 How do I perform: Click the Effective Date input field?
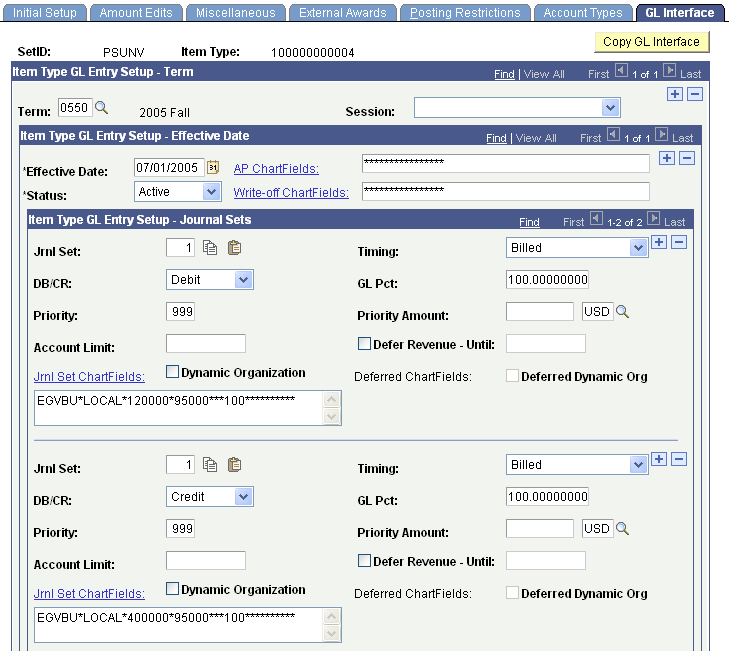pos(169,167)
